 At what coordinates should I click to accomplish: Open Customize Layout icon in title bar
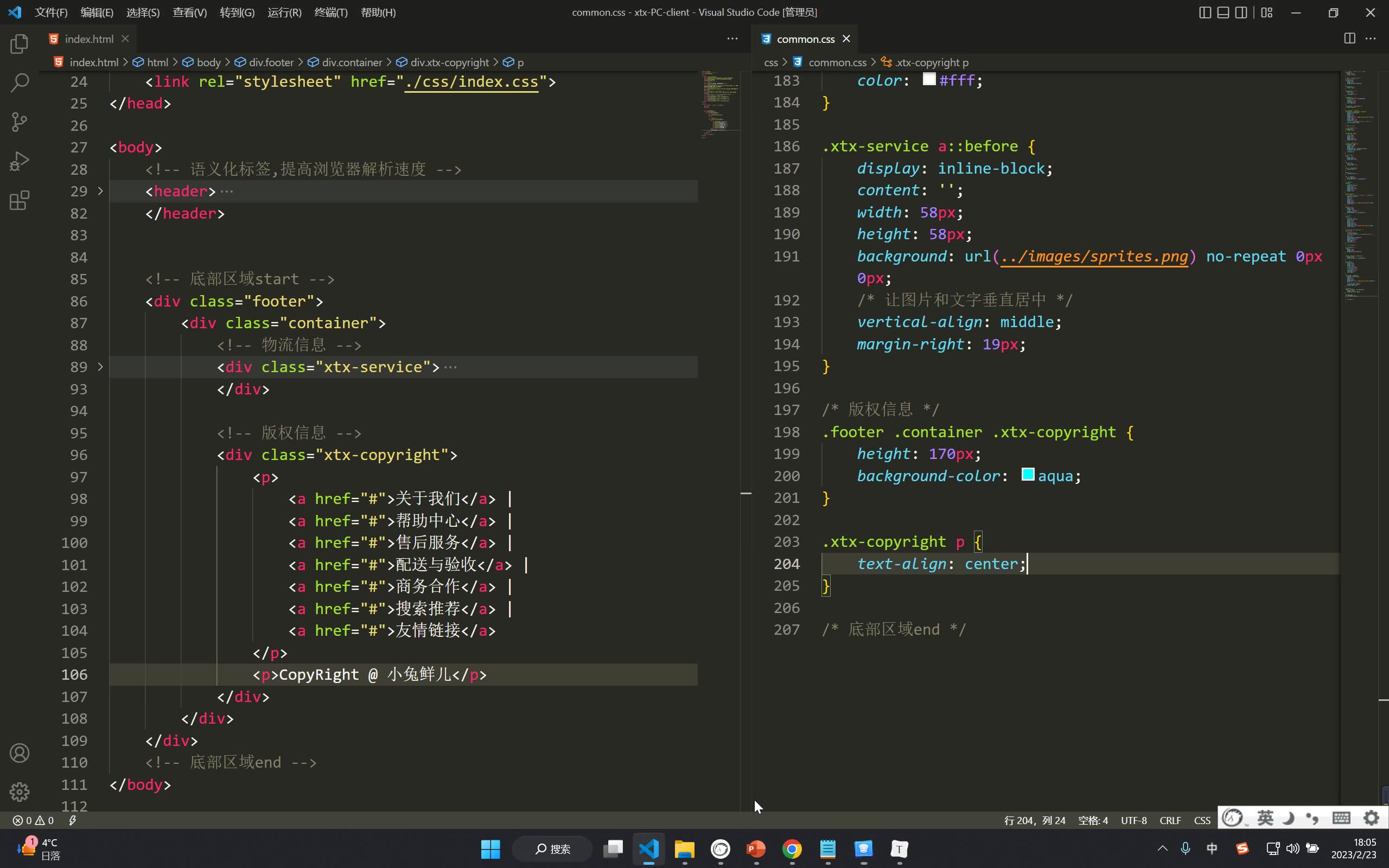tap(1267, 12)
